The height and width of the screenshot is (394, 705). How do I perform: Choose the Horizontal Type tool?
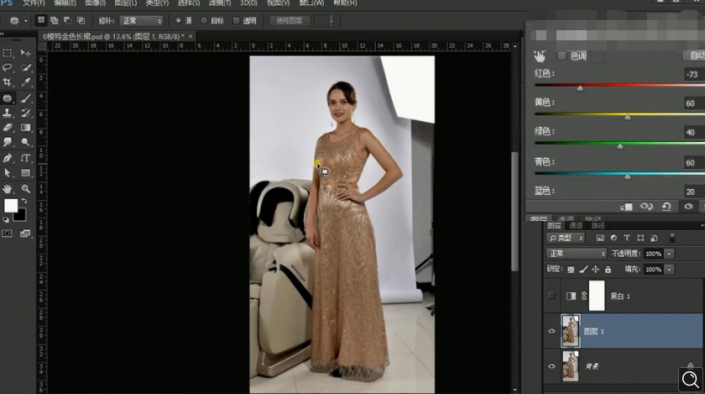(x=26, y=158)
